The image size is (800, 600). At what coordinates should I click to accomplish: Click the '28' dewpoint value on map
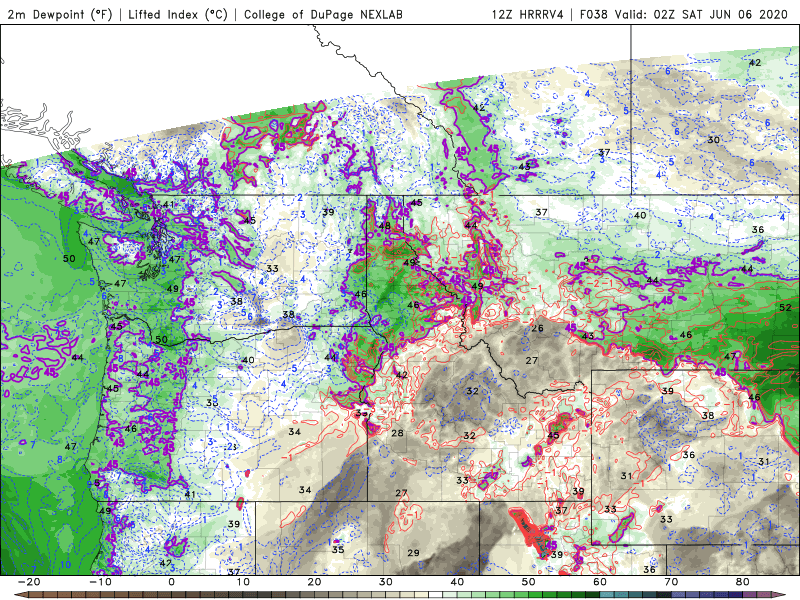tap(397, 433)
